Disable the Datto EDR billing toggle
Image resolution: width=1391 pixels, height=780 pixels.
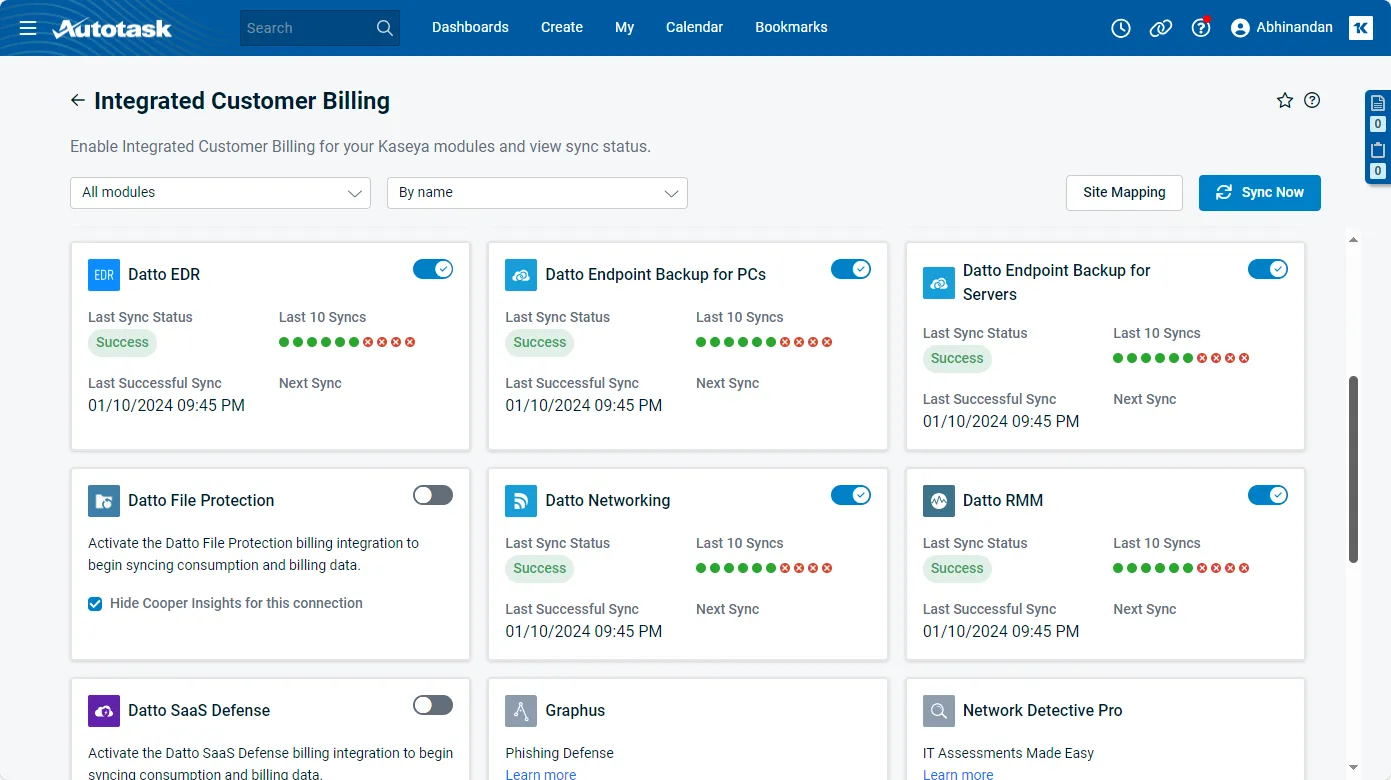click(433, 269)
